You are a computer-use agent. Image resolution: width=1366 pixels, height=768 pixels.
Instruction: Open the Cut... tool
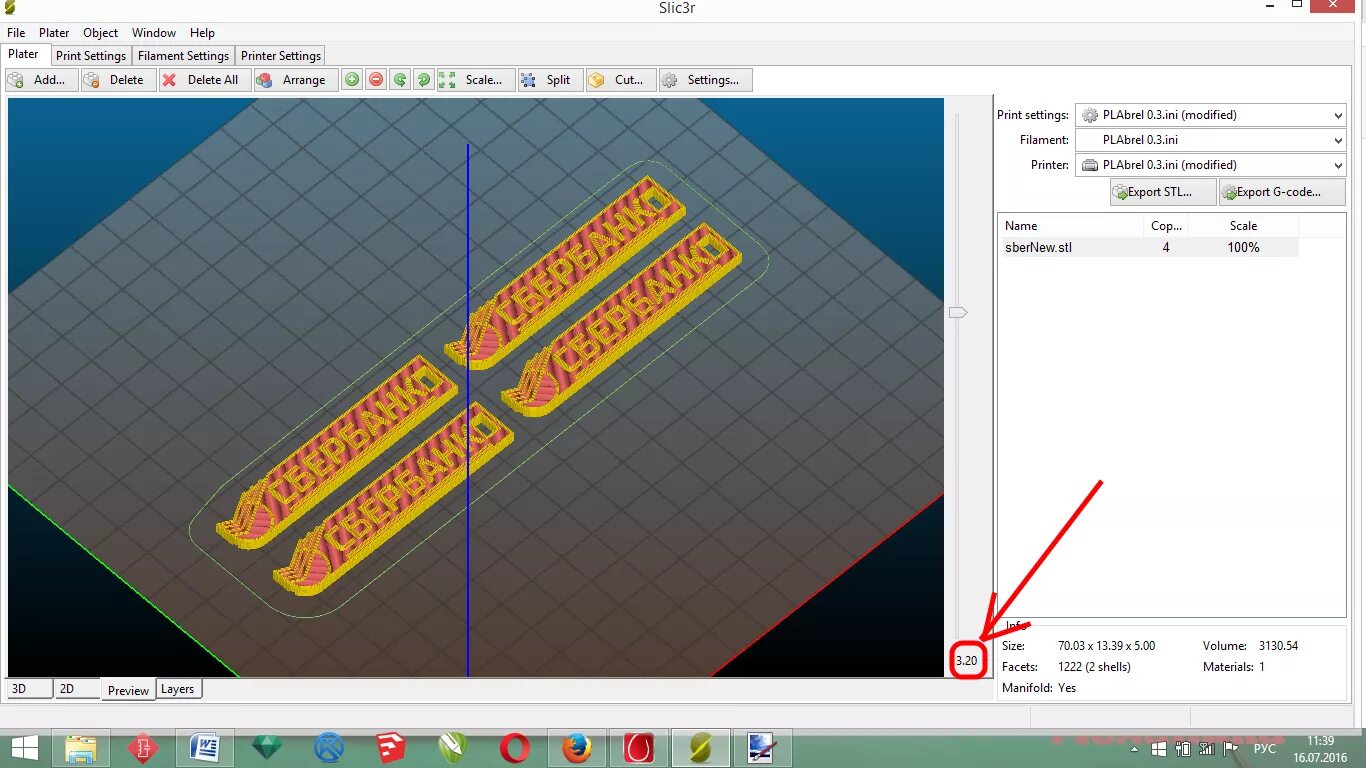point(620,80)
